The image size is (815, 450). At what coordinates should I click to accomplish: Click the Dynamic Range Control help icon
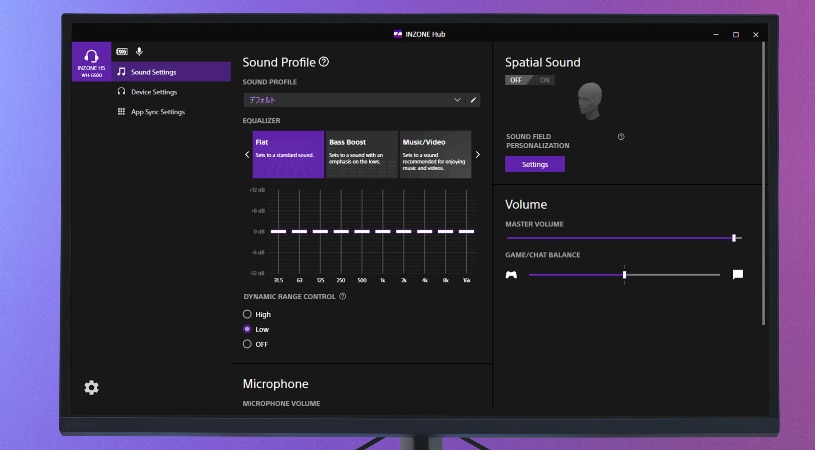pos(343,296)
